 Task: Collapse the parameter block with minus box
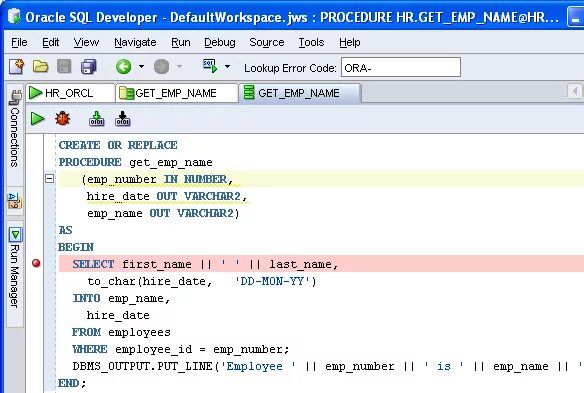(49, 178)
